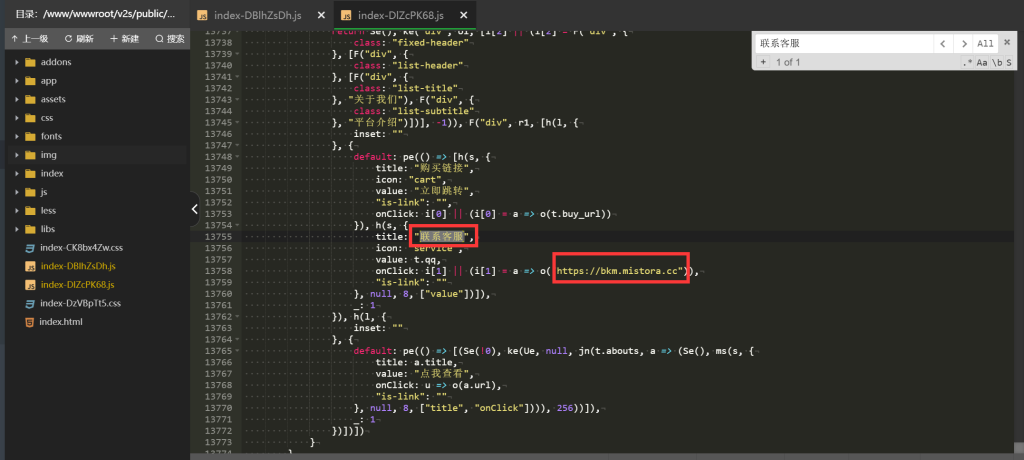Click the "点我查看" string in code

click(x=441, y=373)
